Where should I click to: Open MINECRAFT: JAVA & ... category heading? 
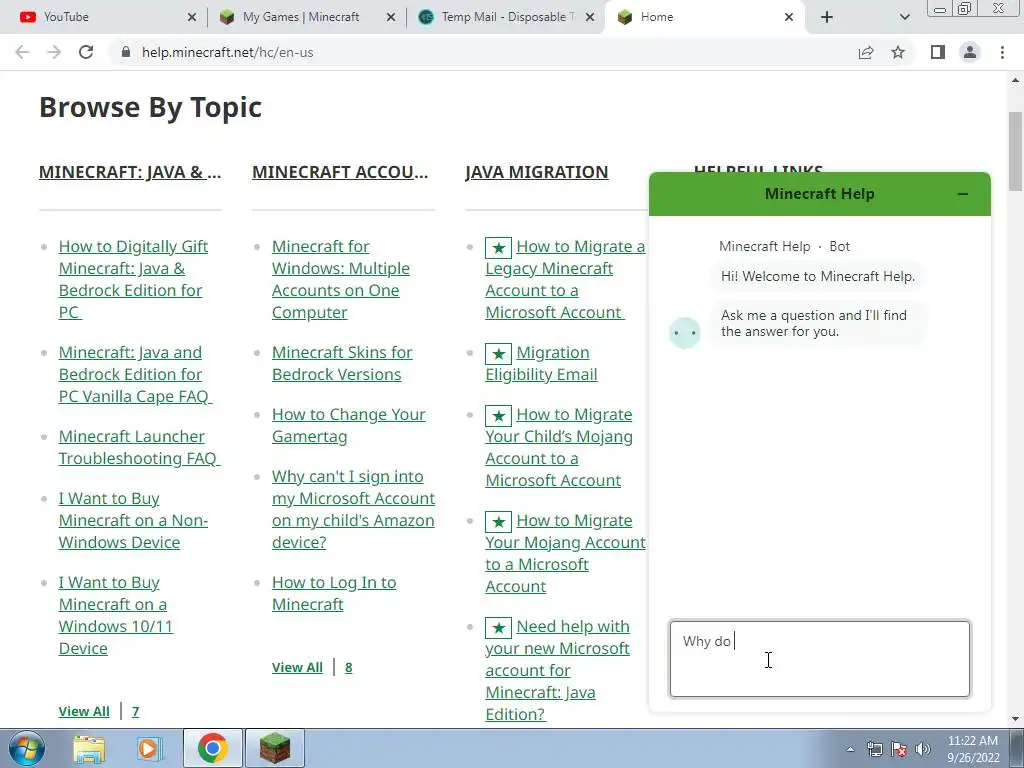coord(130,172)
